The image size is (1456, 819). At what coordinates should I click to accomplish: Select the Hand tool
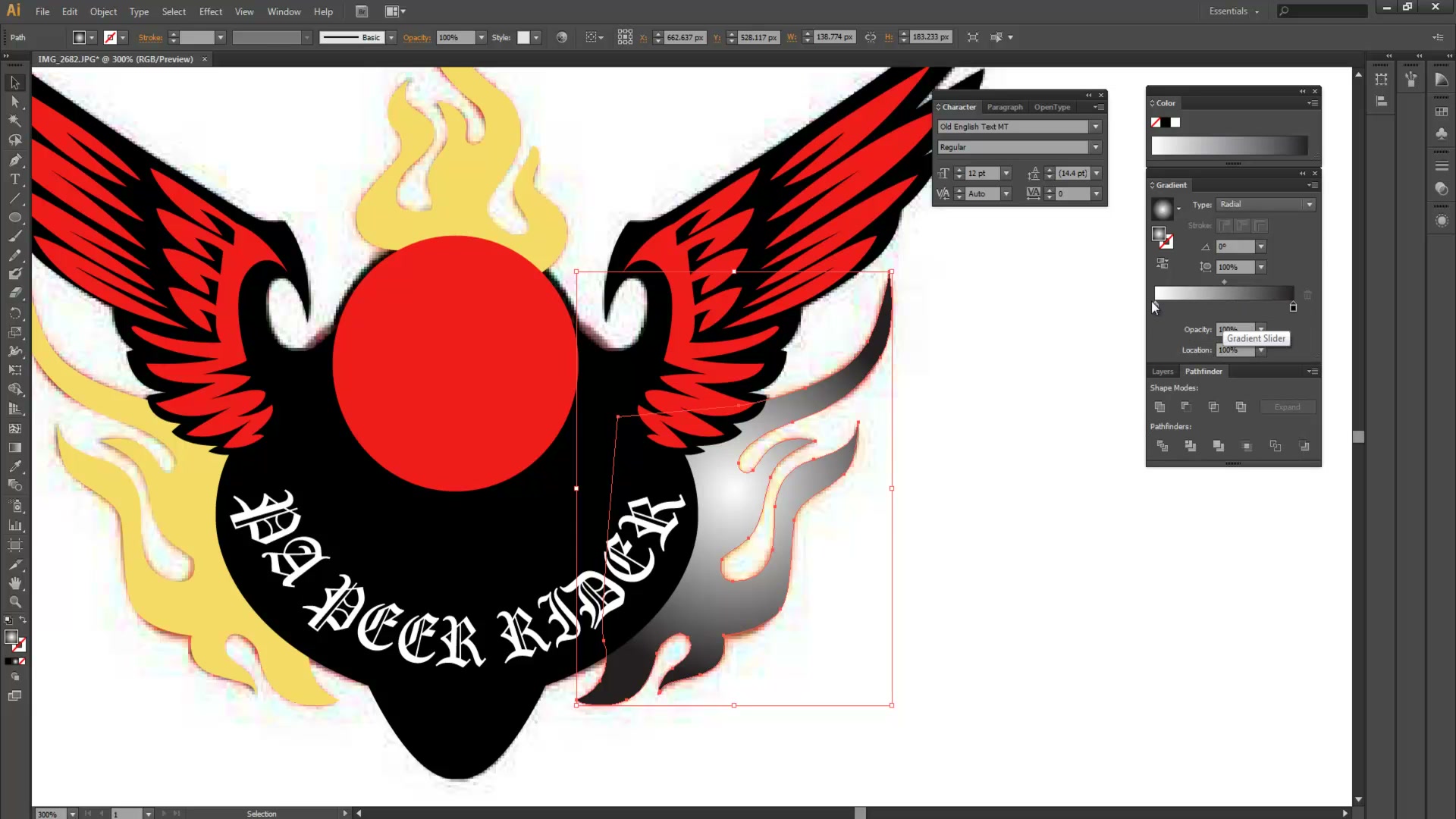(14, 583)
